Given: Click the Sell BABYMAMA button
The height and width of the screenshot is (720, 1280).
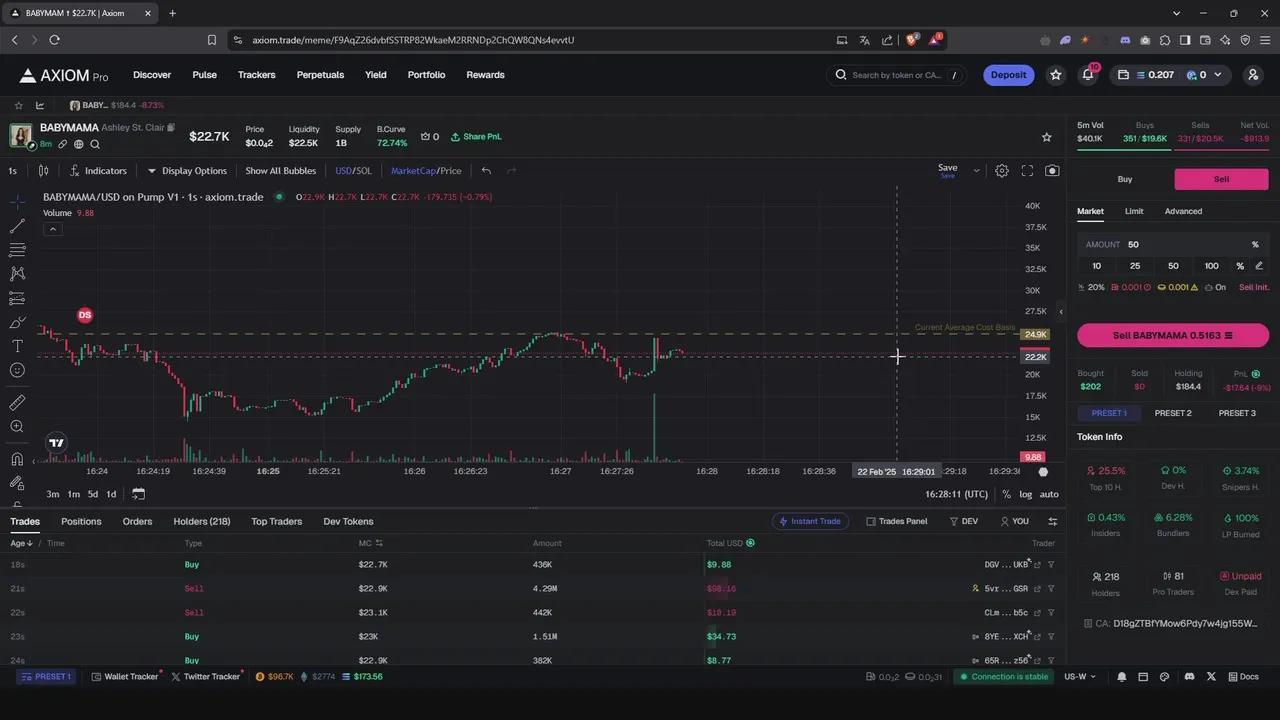Looking at the screenshot, I should click(x=1172, y=336).
